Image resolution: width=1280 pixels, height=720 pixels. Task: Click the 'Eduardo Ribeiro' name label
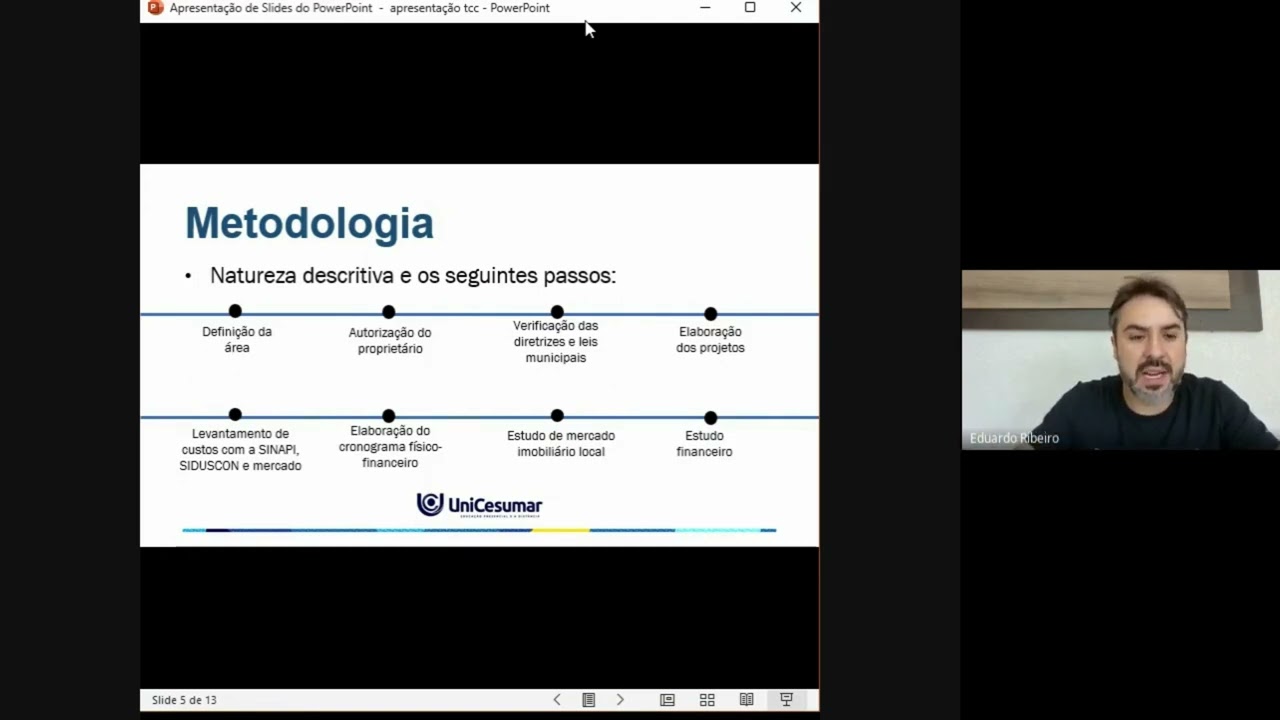(x=1014, y=438)
